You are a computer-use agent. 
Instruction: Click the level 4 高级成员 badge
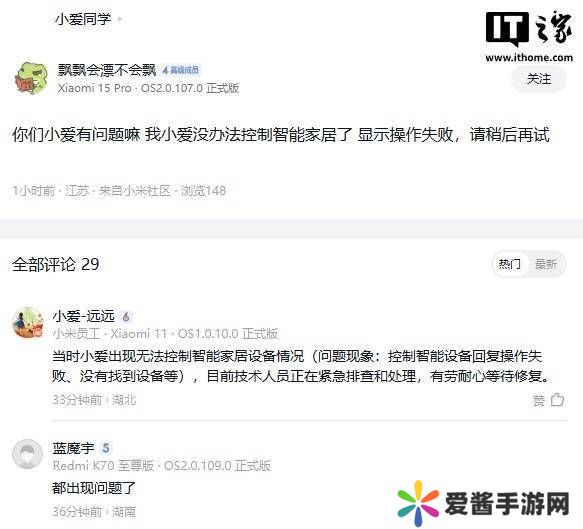(181, 70)
